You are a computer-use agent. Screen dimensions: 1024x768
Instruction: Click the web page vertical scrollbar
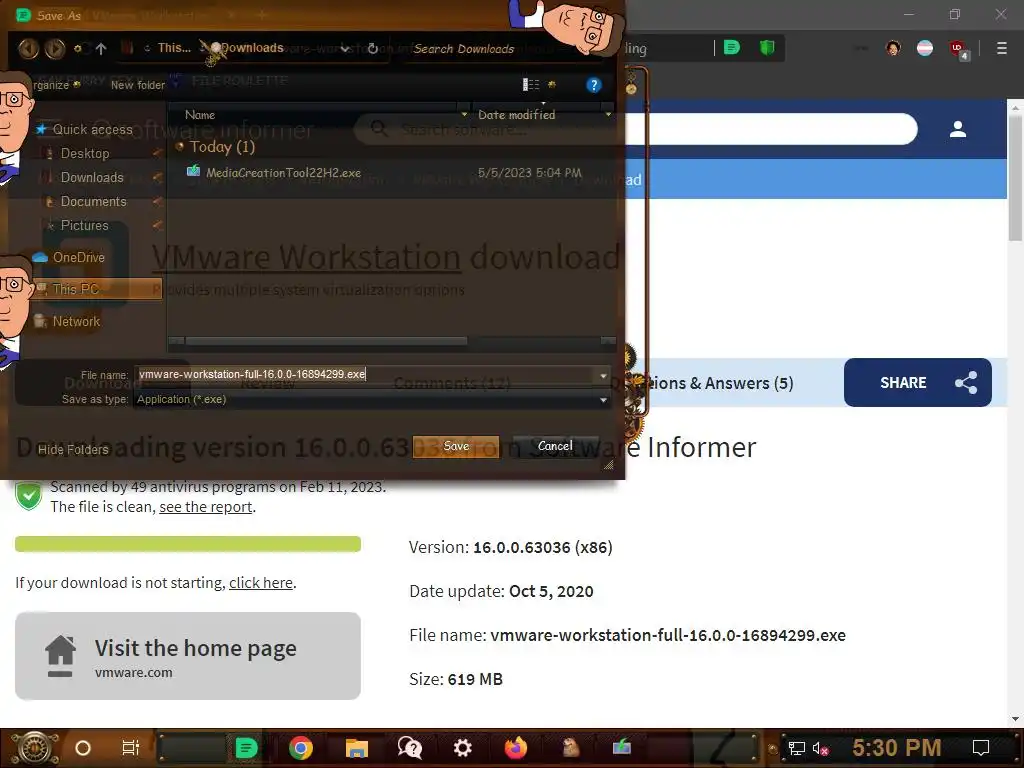click(x=1015, y=178)
